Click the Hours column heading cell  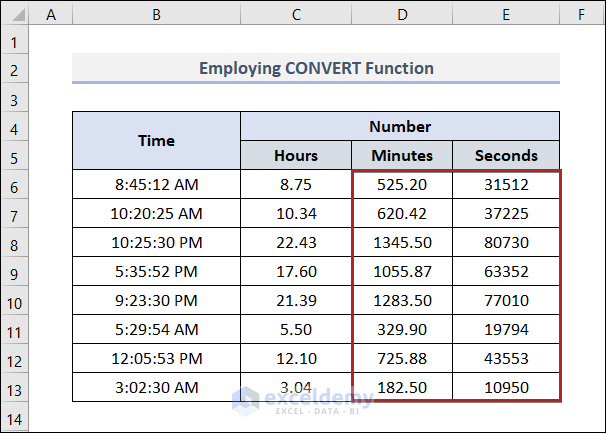click(296, 155)
